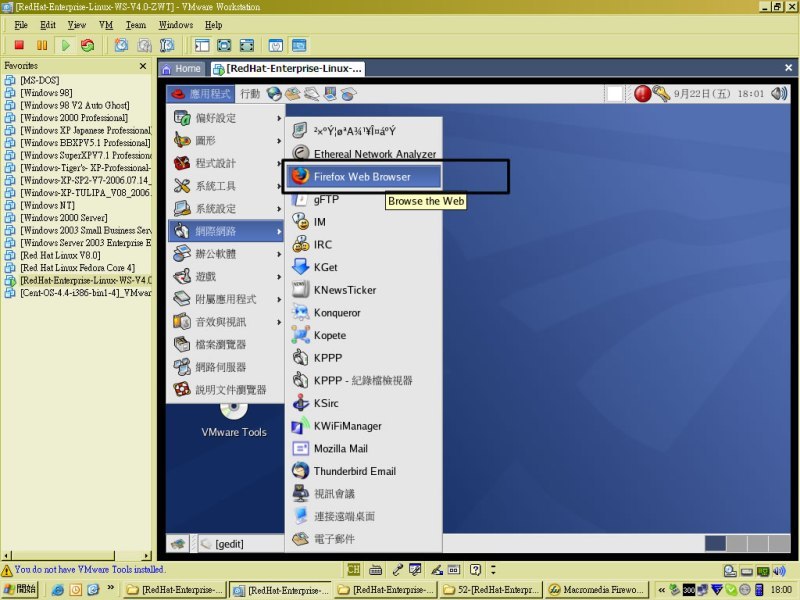The width and height of the screenshot is (800, 600).
Task: Click the Reset virtual machine toolbar icon
Action: click(x=88, y=45)
